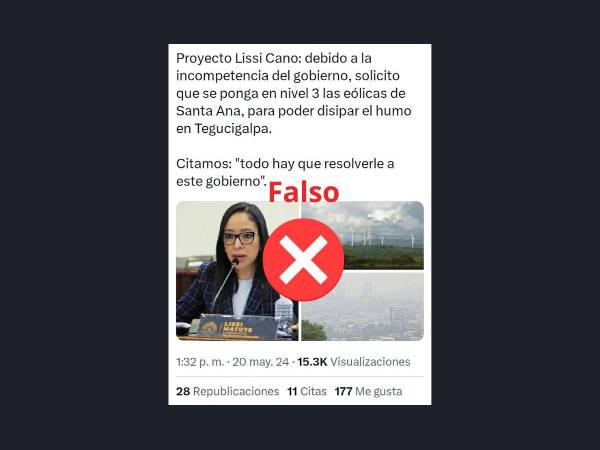Open the wind turbines photo
This screenshot has width=600, height=450.
pos(362,235)
